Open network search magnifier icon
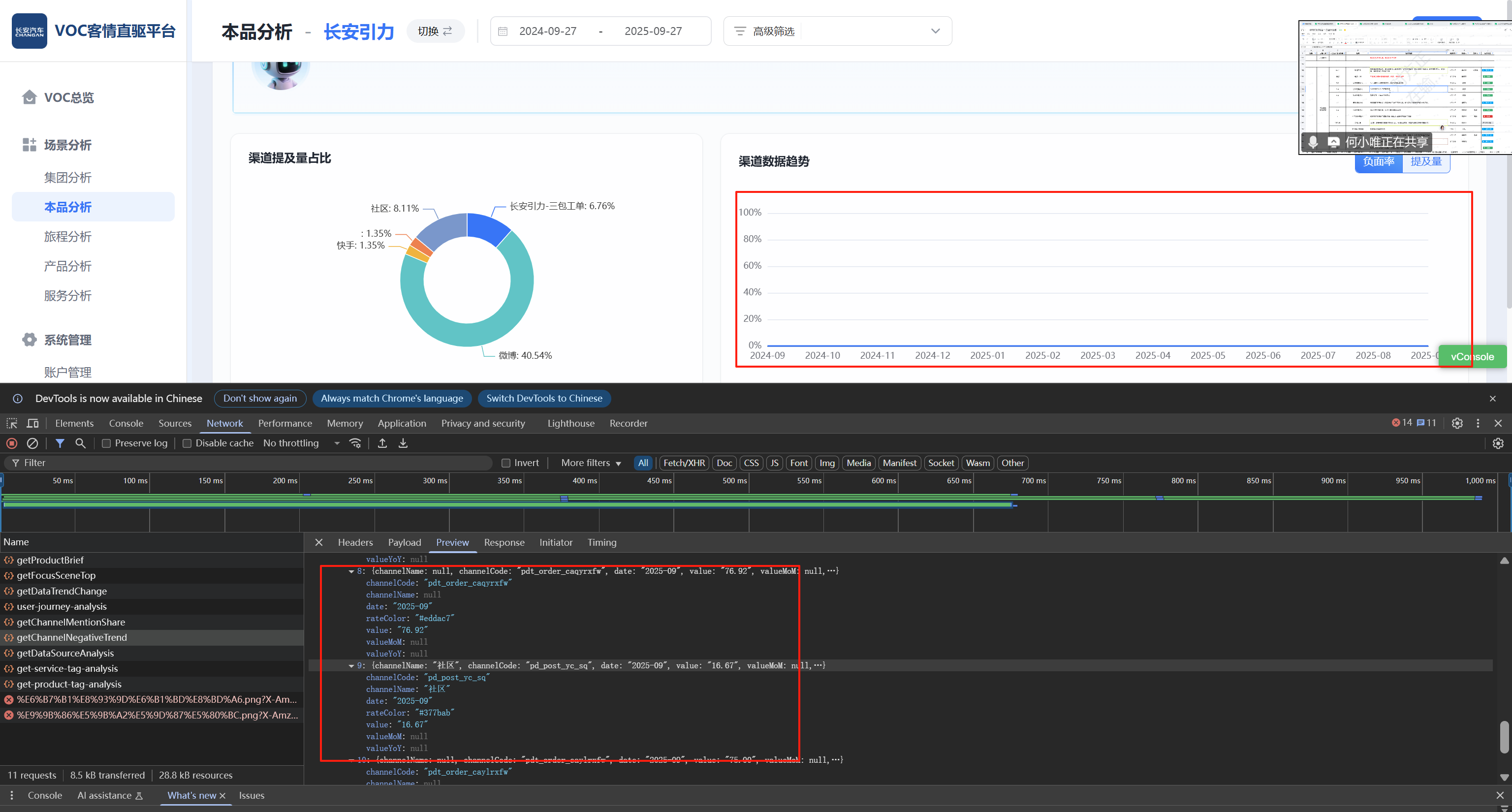Viewport: 1512px width, 812px height. [80, 443]
